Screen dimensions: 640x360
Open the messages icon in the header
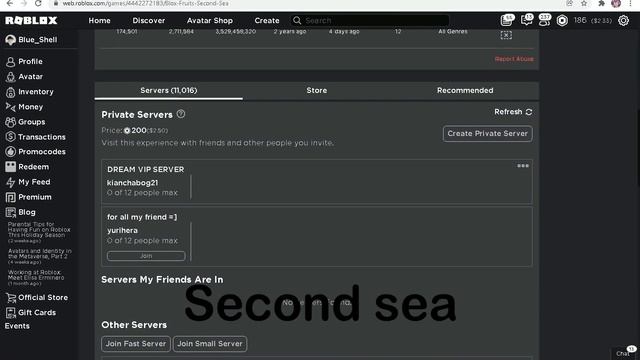coord(527,20)
